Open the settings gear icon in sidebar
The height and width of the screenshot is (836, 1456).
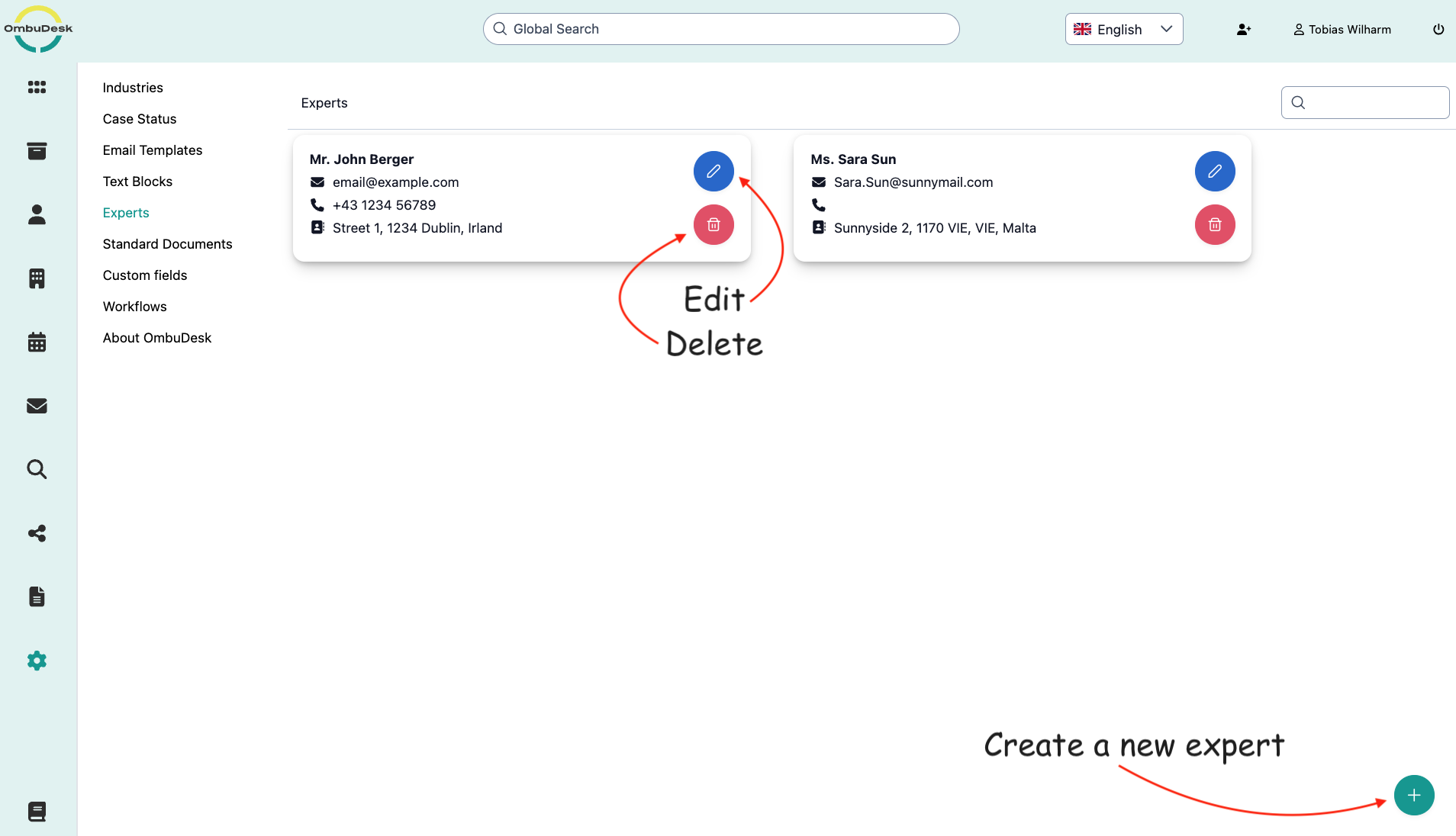37,661
